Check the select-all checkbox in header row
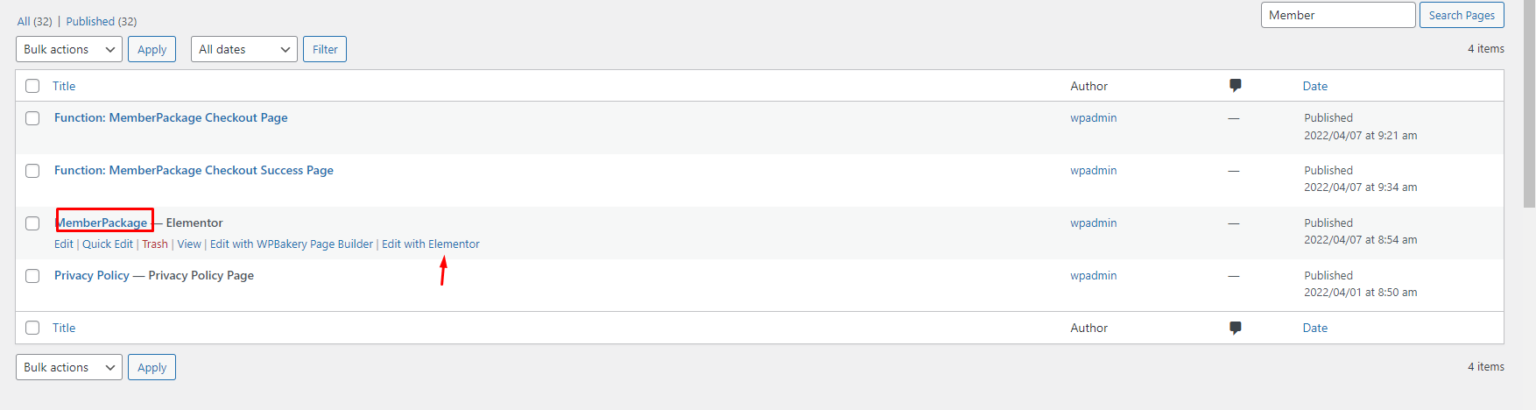The height and width of the screenshot is (410, 1536). click(33, 86)
